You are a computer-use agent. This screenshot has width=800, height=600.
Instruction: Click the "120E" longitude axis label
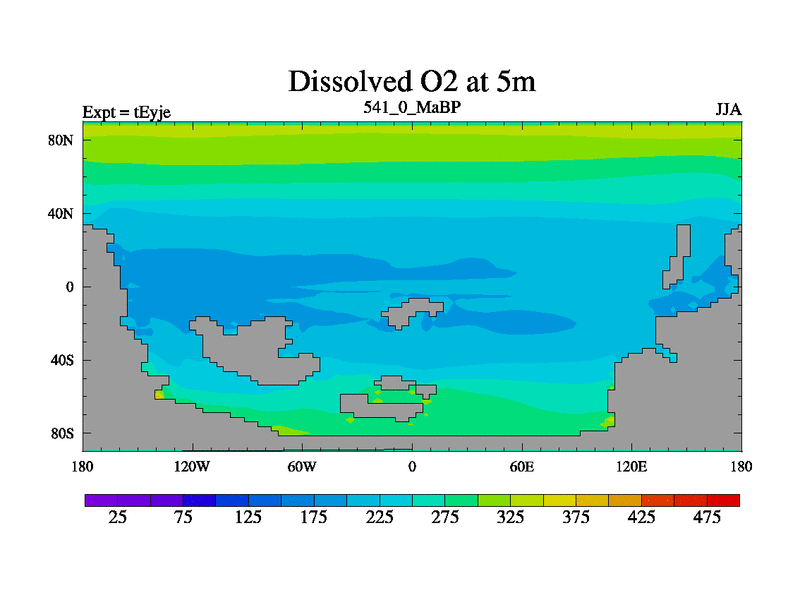(631, 466)
